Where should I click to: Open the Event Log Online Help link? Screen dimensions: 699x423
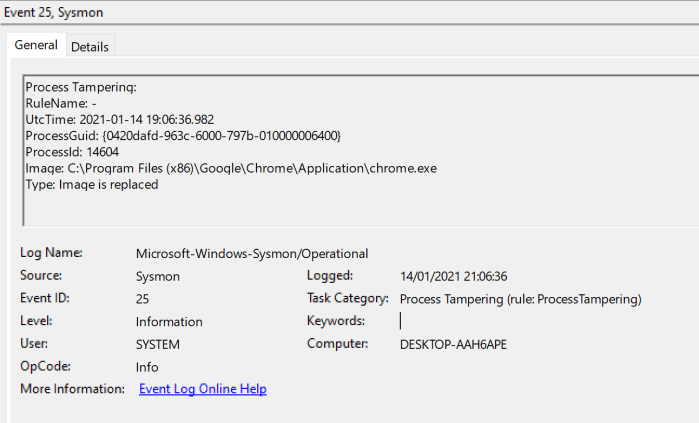tap(203, 389)
